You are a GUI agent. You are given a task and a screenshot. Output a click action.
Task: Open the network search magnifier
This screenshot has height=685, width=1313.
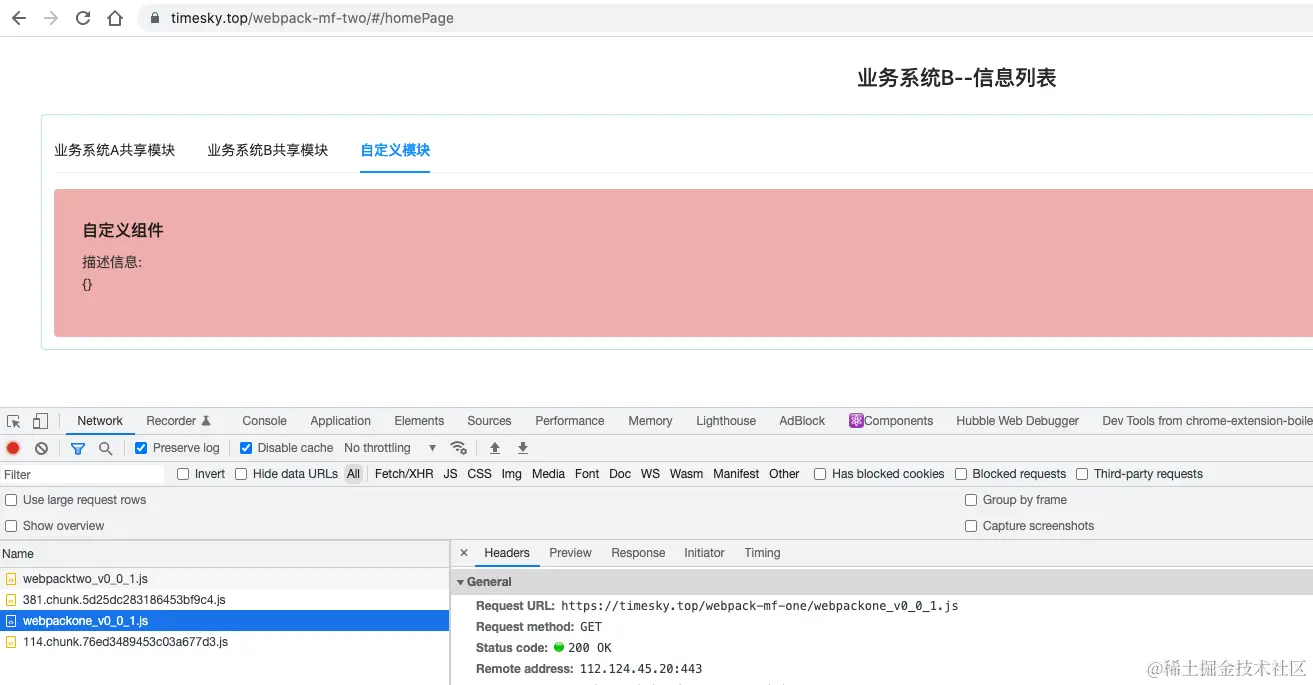[105, 448]
